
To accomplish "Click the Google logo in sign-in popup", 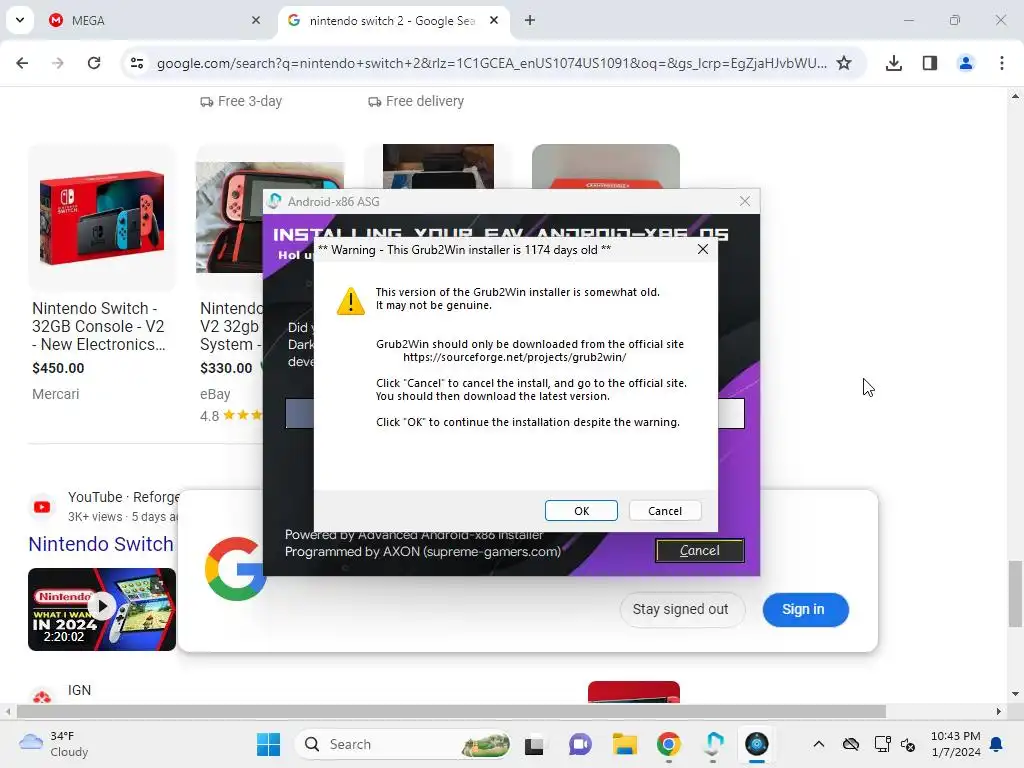I will click(x=234, y=568).
